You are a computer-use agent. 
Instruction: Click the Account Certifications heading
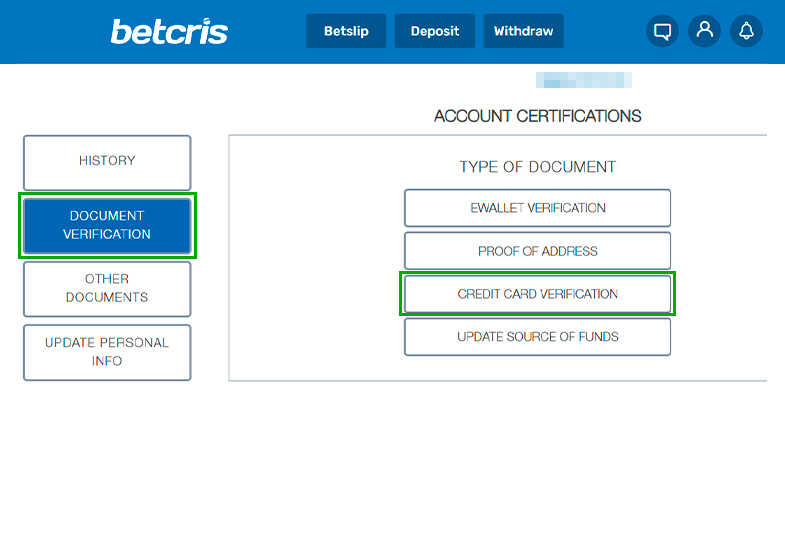pos(537,116)
